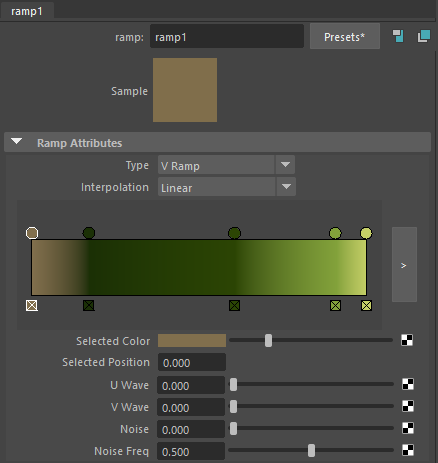
Task: Select the first dark green ramp handle circle
Action: 89,233
